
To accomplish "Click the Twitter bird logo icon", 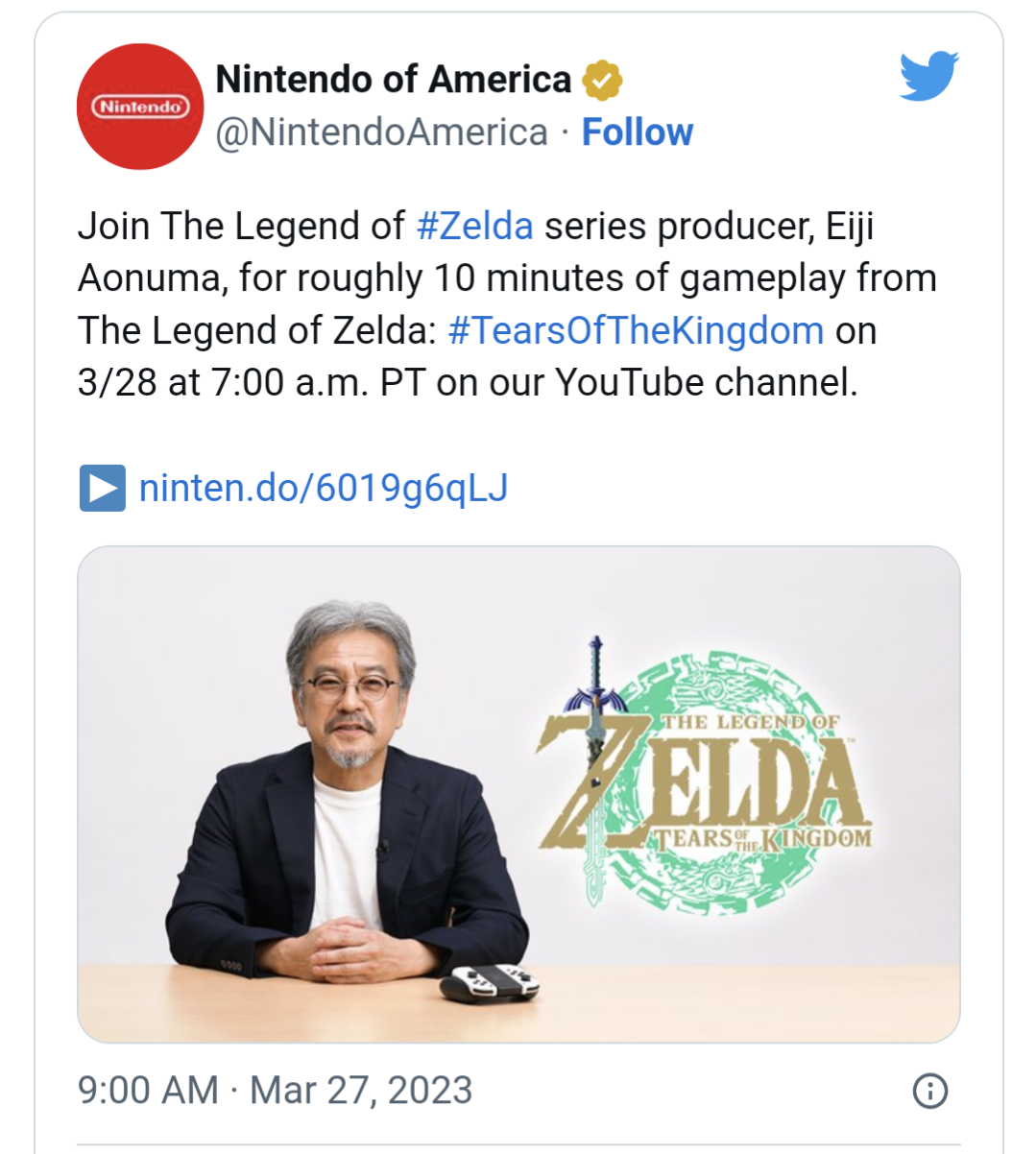I will (928, 77).
